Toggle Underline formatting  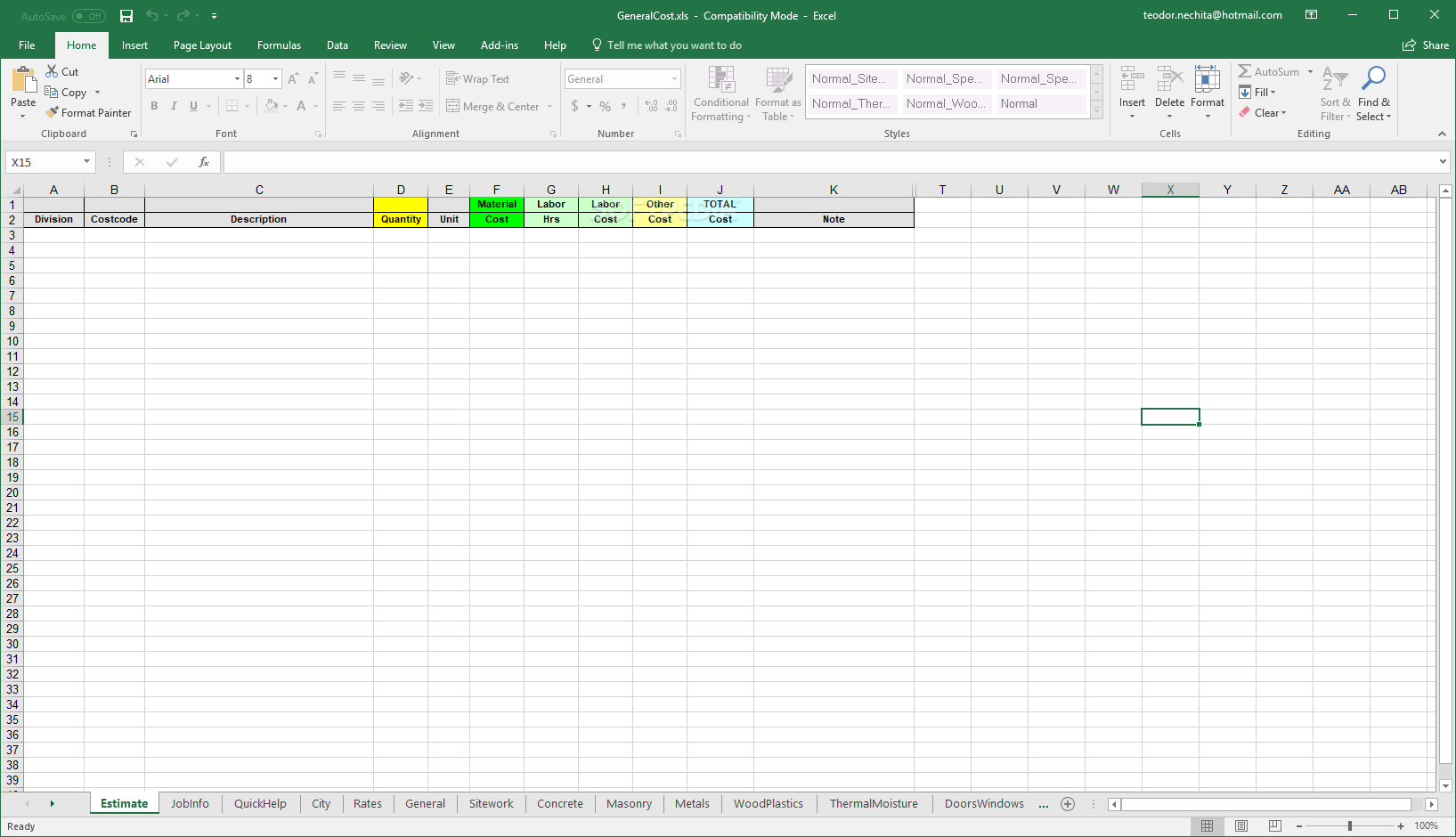tap(193, 106)
